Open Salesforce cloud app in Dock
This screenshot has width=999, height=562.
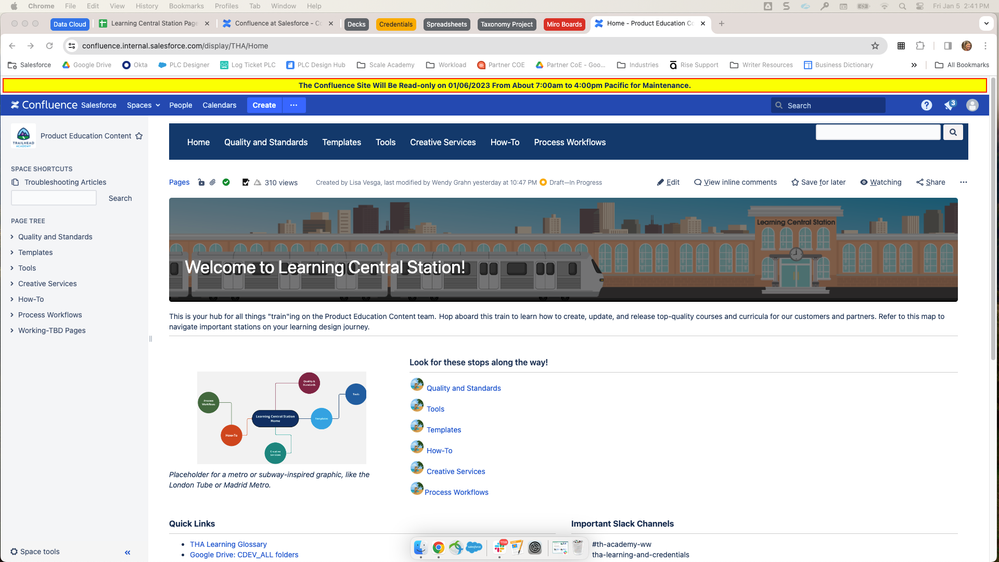click(474, 547)
